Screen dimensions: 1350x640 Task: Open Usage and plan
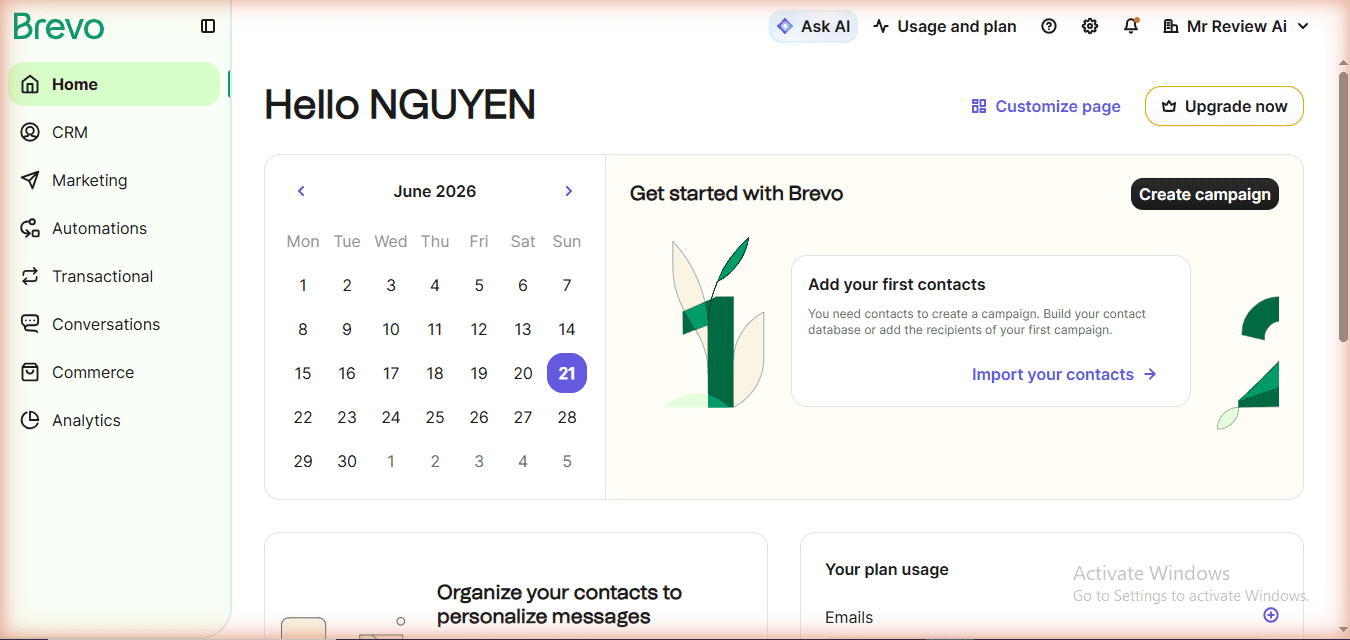coord(945,26)
